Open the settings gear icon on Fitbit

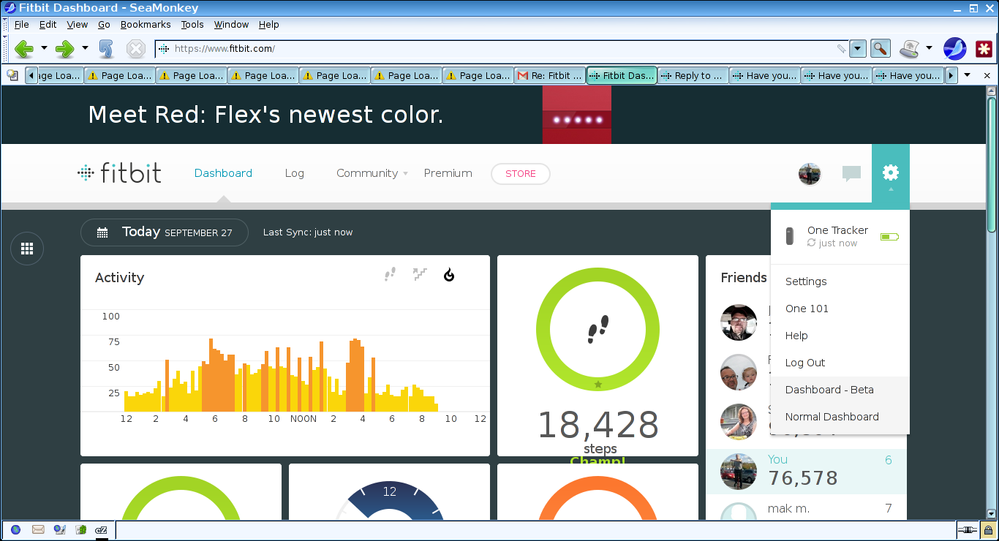(890, 173)
